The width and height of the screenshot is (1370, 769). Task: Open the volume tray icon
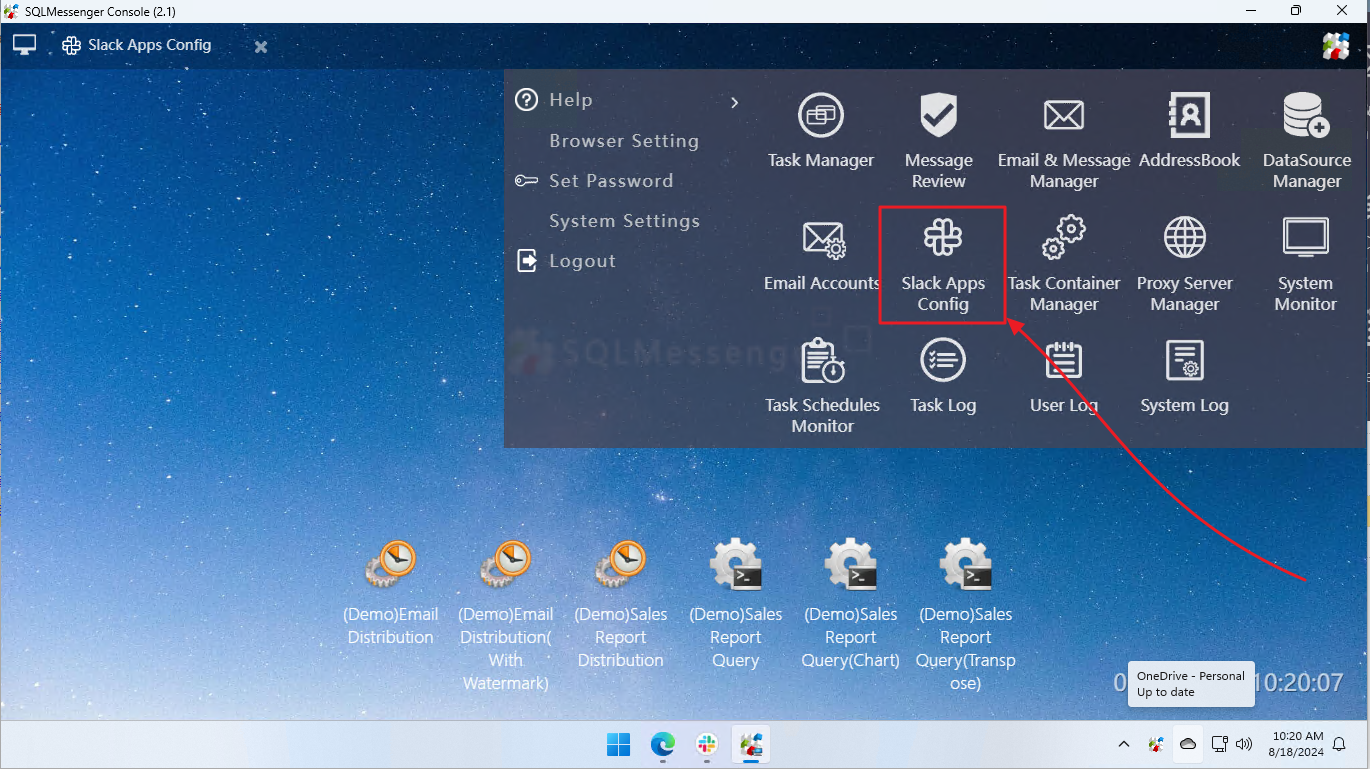(x=1245, y=744)
